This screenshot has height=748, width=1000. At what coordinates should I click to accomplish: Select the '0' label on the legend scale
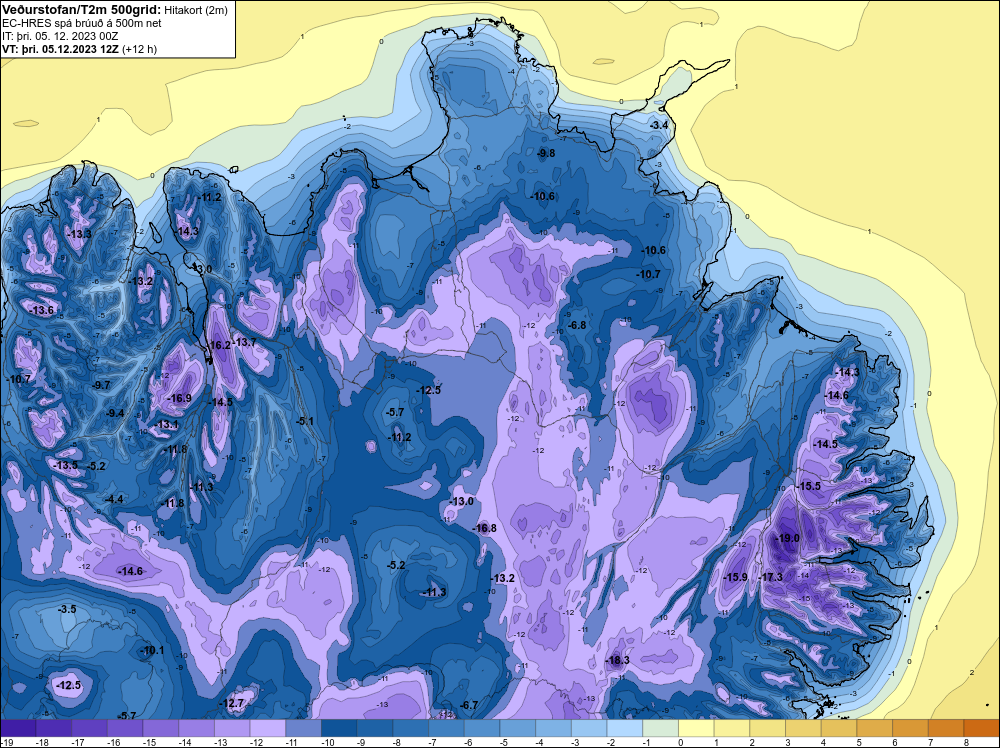680,743
